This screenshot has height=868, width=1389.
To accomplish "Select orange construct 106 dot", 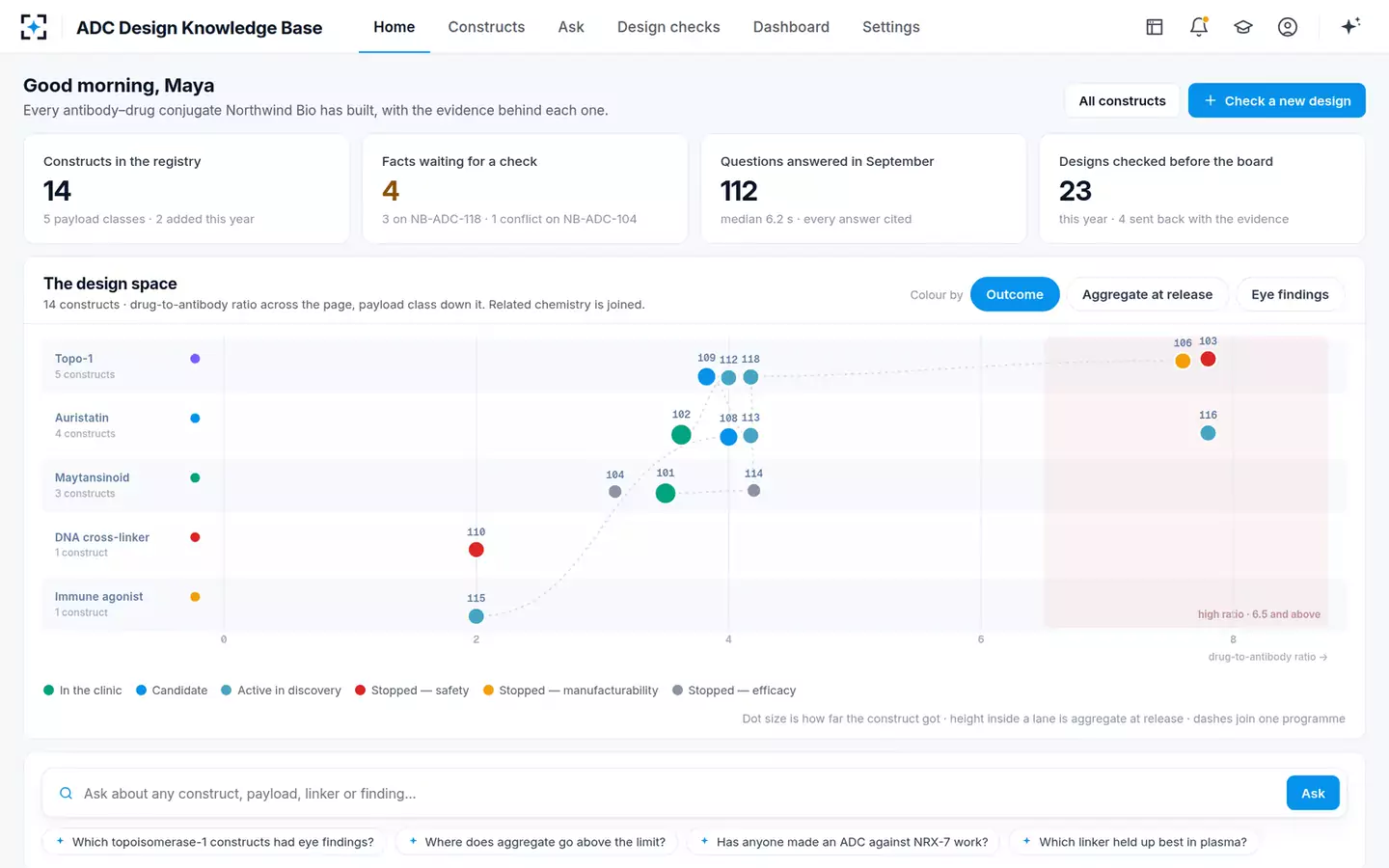I will 1183,361.
